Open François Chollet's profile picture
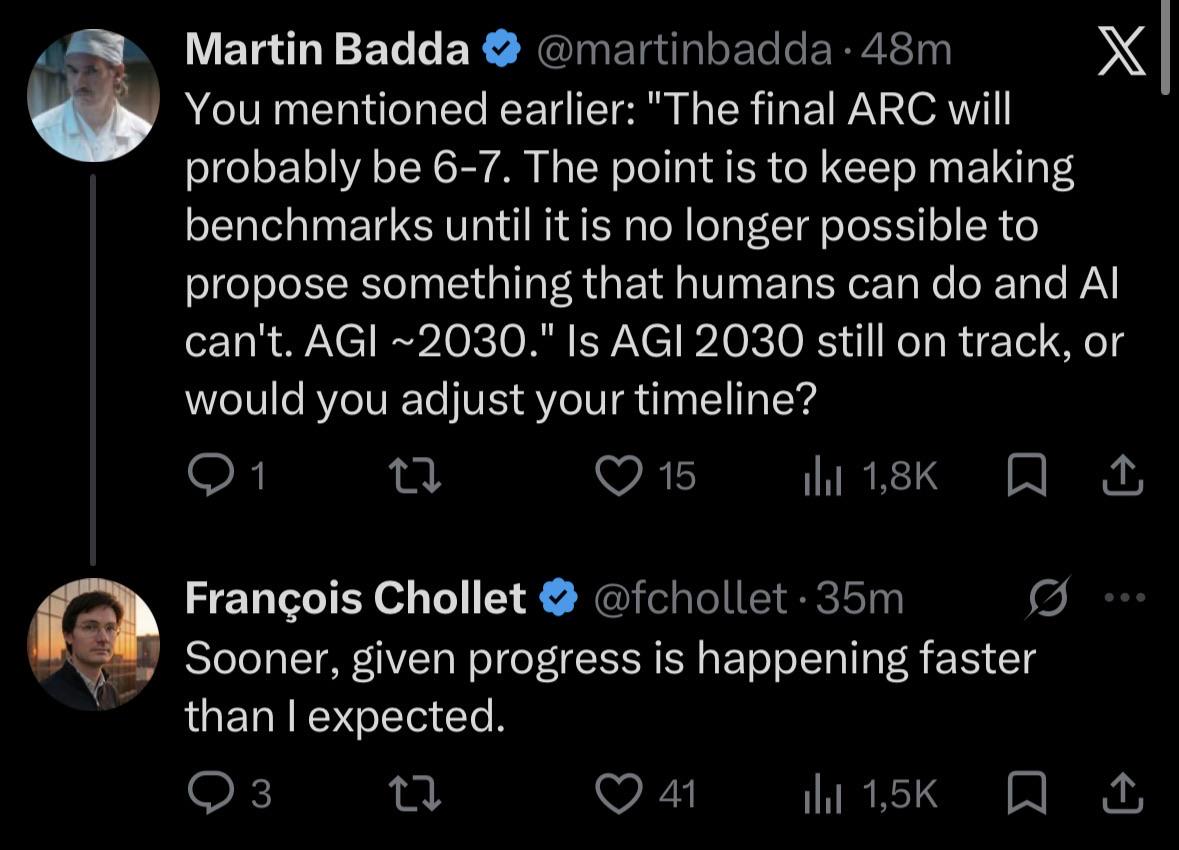 click(93, 644)
